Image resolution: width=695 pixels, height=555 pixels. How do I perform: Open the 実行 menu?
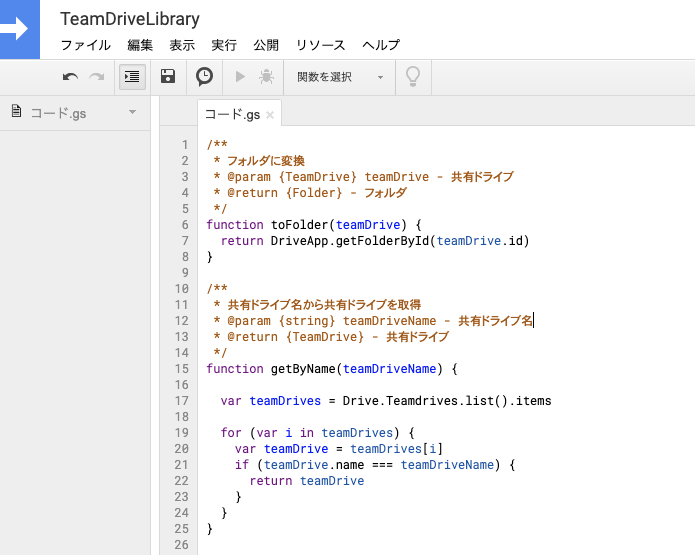pyautogui.click(x=224, y=45)
